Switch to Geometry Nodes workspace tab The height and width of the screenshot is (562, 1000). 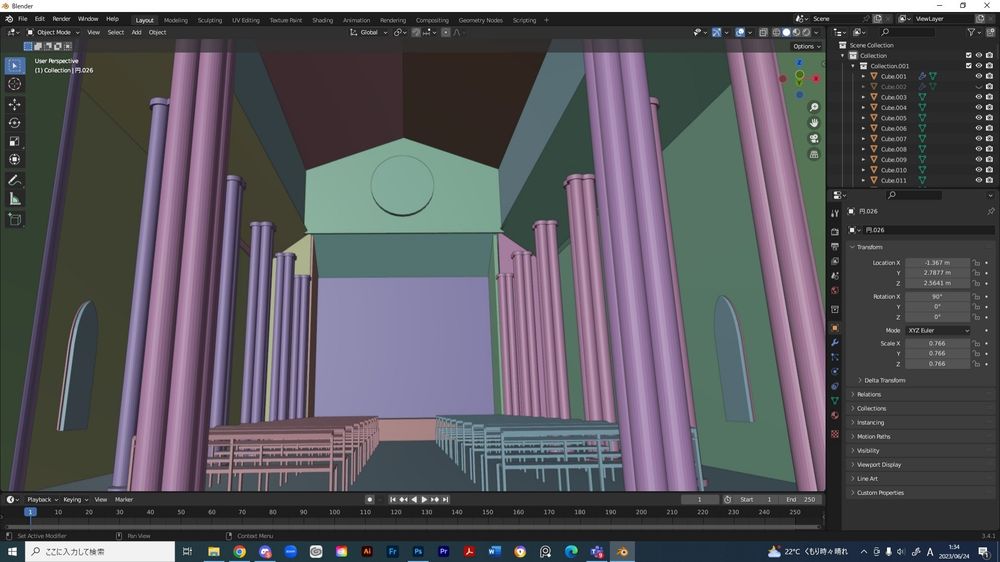(480, 20)
